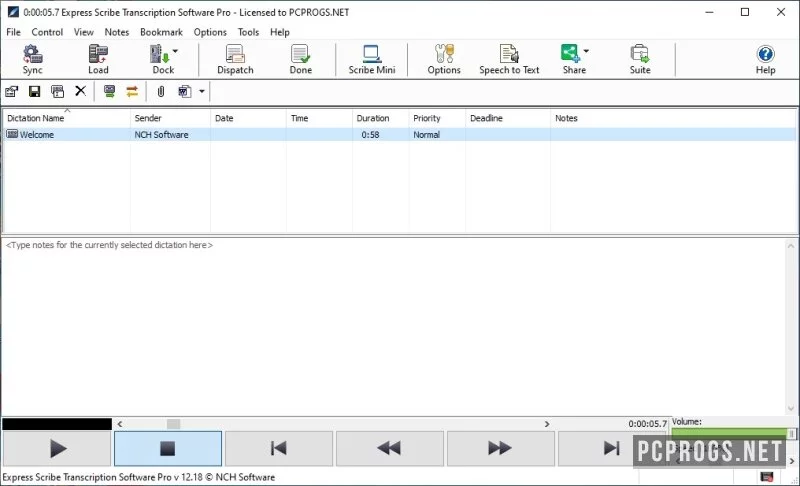Image resolution: width=800 pixels, height=486 pixels.
Task: Click the Notes column header
Action: coord(672,118)
